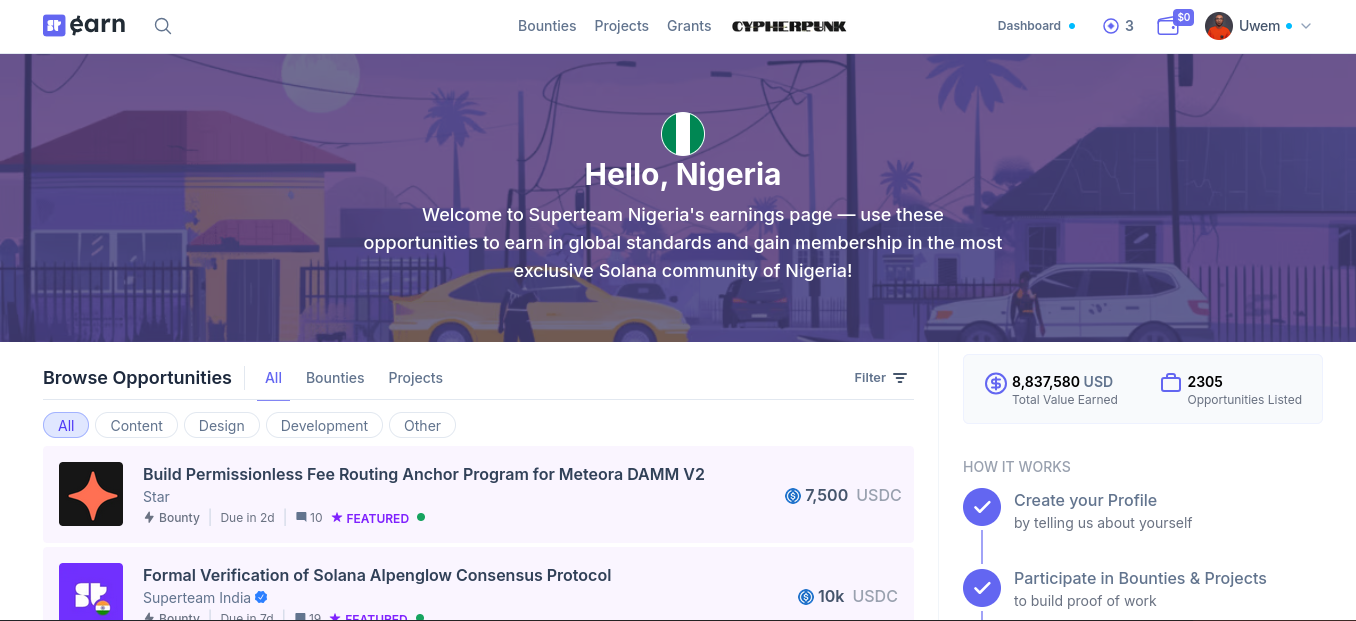The image size is (1356, 621).
Task: Select the Design category pill
Action: click(221, 426)
